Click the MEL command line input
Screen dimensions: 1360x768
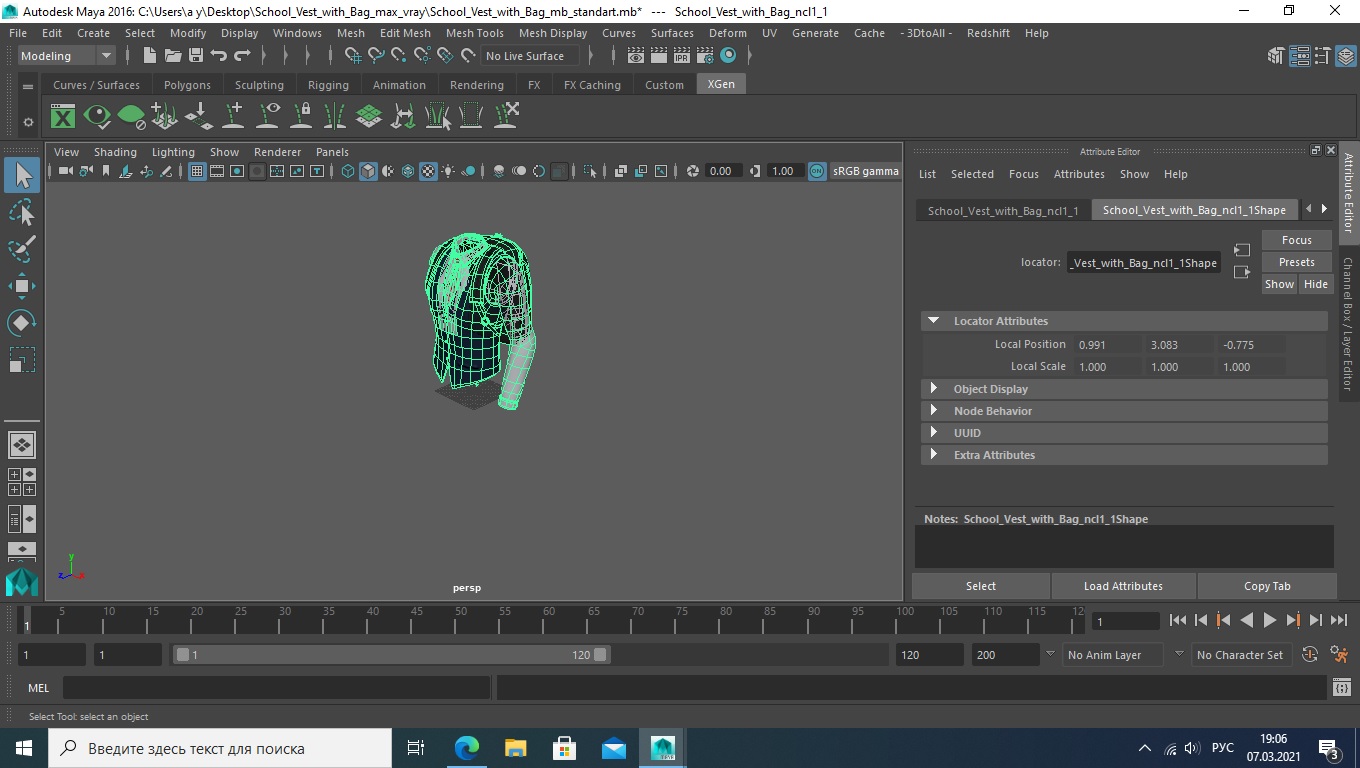coord(276,687)
